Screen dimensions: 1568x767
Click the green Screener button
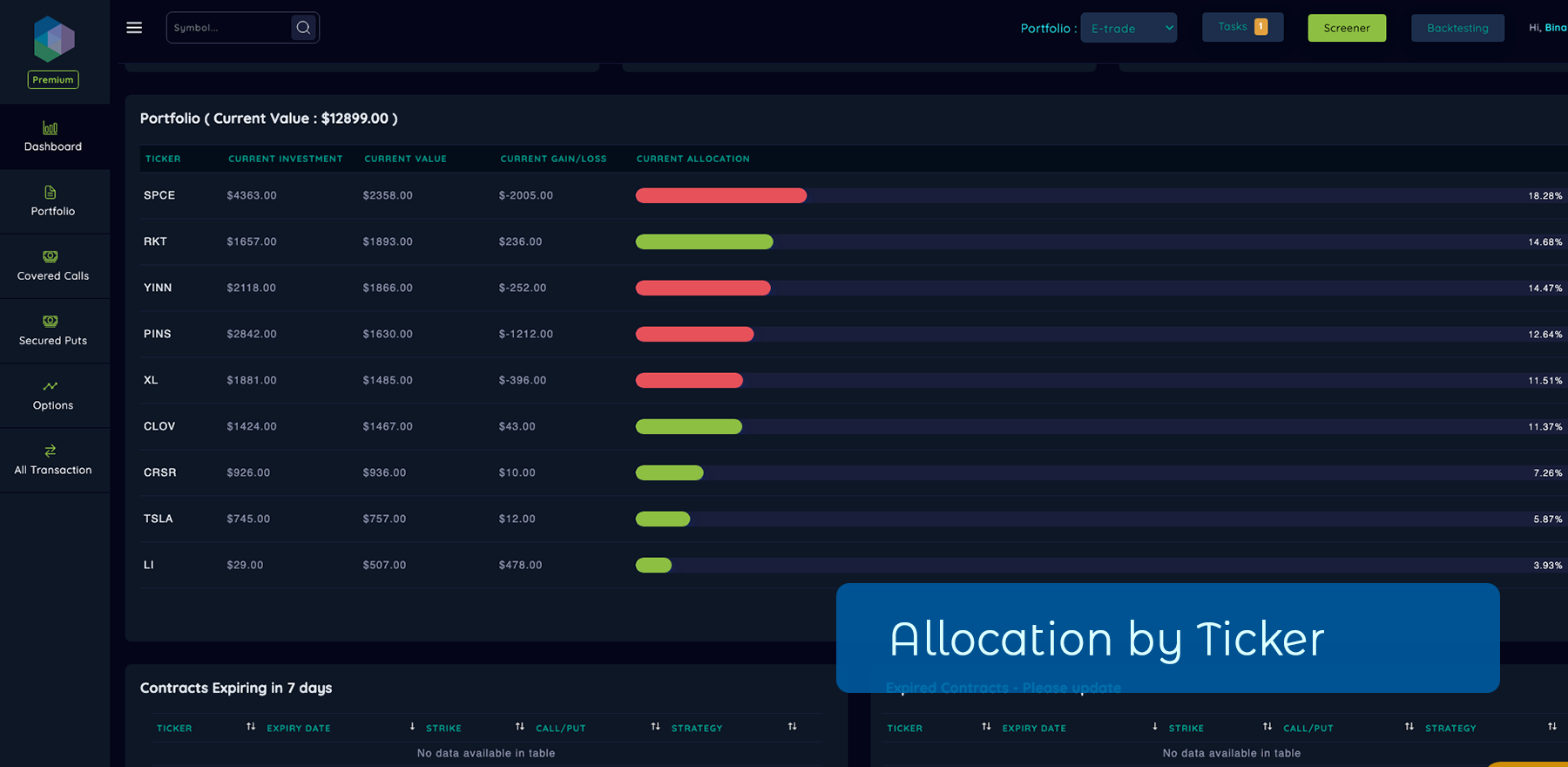[x=1346, y=28]
